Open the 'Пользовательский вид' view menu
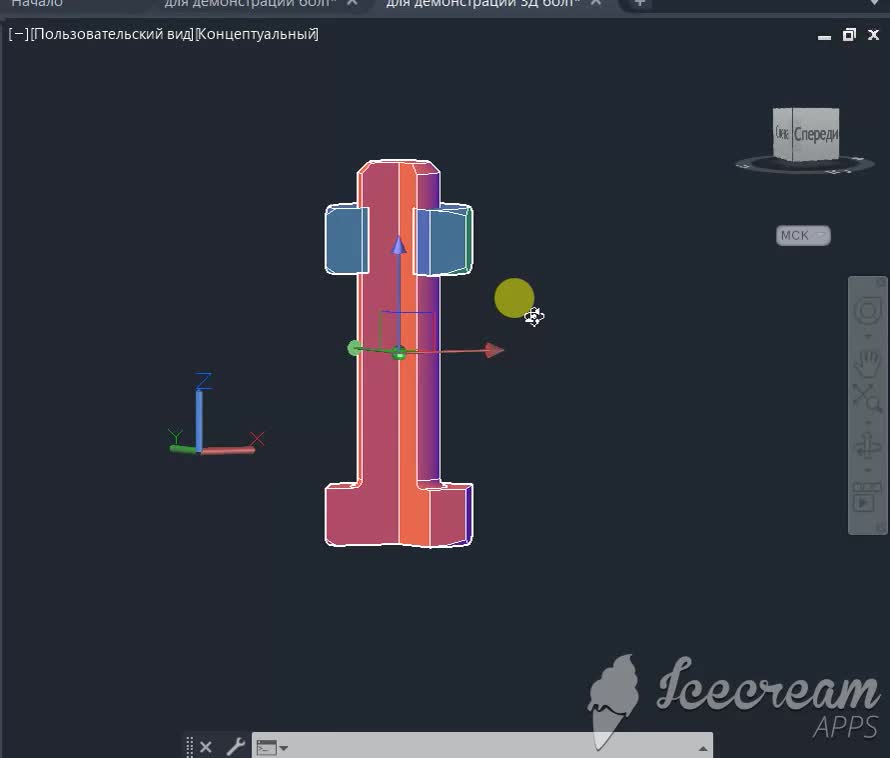890x758 pixels. click(112, 35)
